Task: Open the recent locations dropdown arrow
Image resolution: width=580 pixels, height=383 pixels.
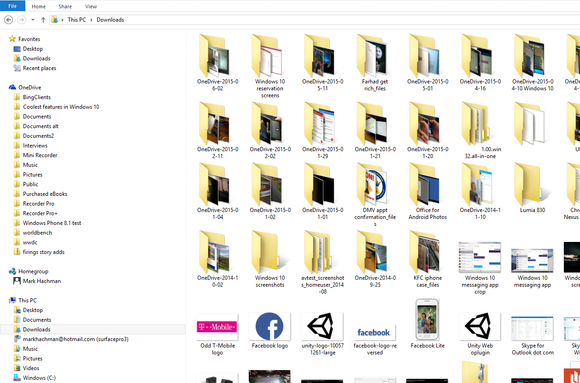Action: [x=33, y=20]
